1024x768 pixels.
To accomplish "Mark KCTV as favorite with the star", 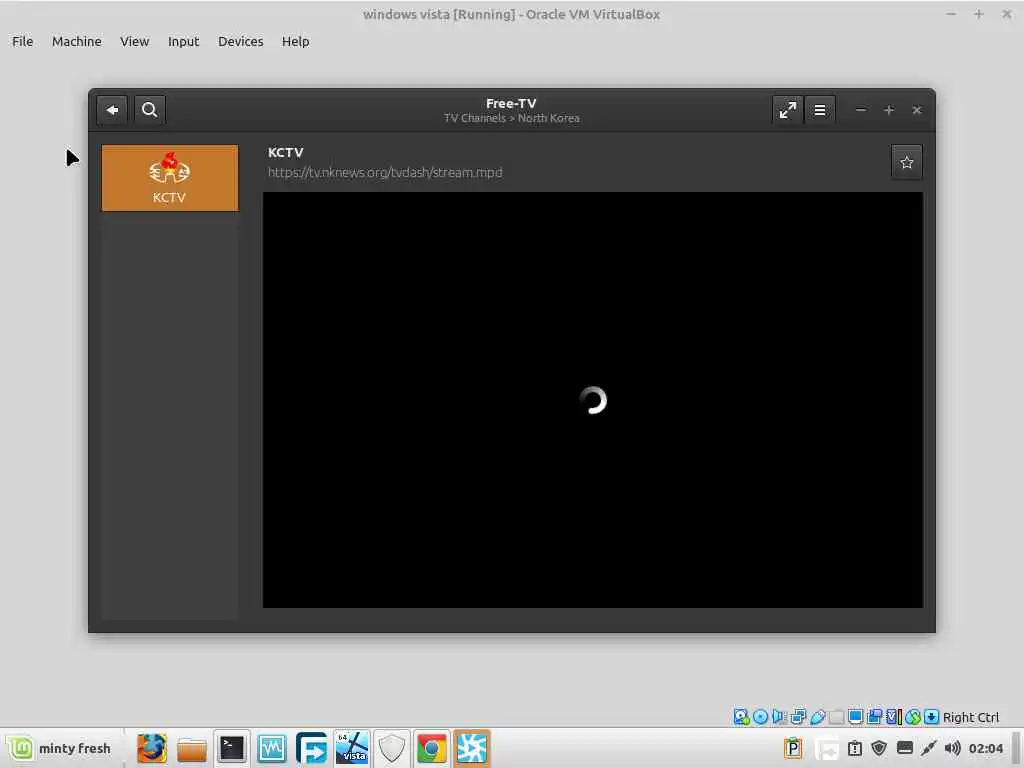I will point(906,162).
